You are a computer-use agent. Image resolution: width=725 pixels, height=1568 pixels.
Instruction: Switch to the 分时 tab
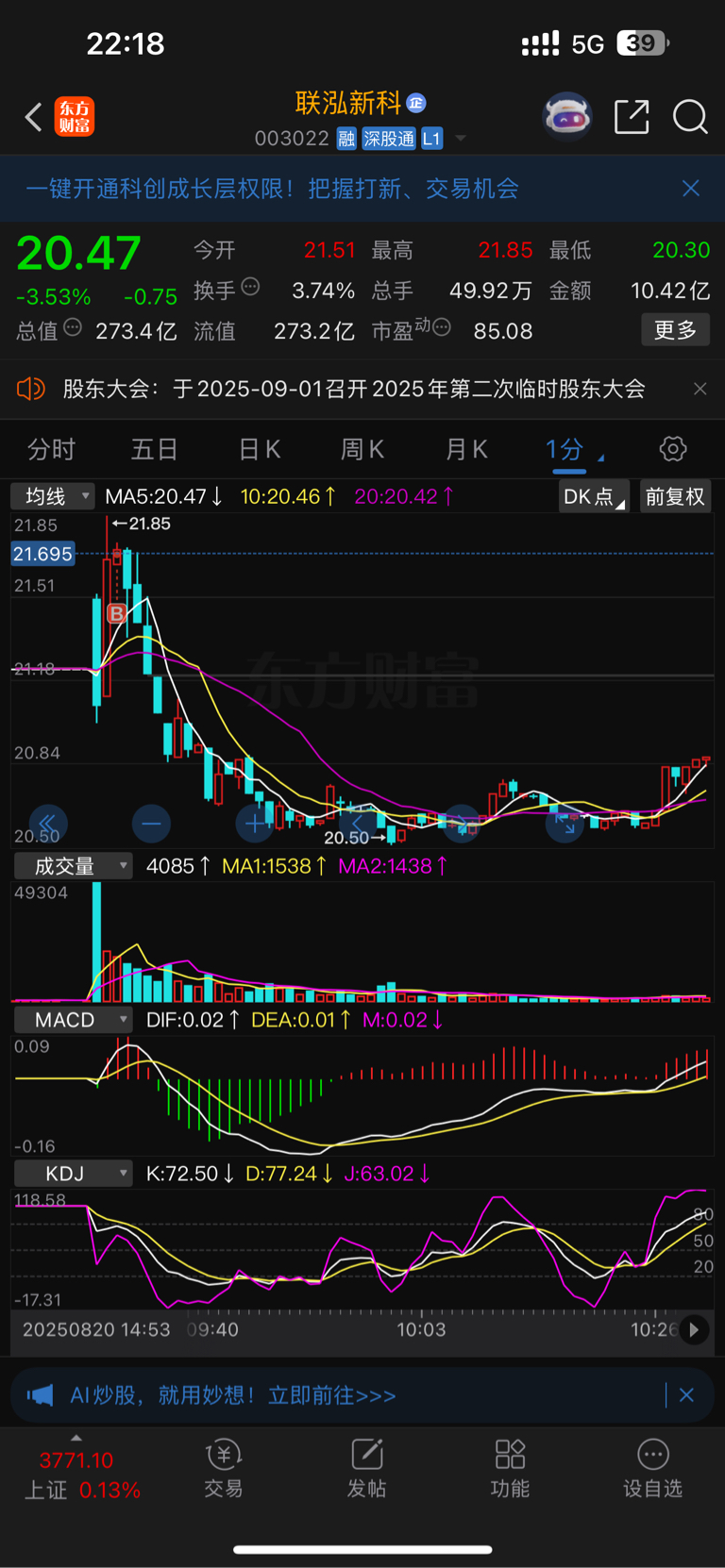pos(51,449)
